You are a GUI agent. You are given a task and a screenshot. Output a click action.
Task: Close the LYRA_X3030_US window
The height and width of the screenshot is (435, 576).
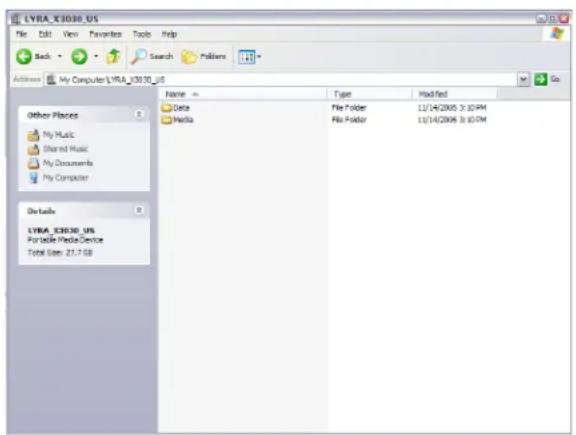click(x=564, y=18)
